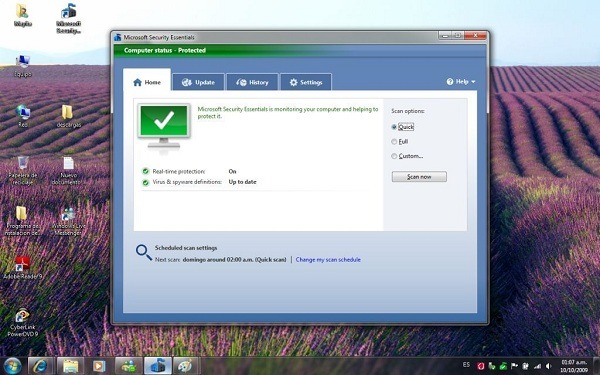600x375 pixels.
Task: Click the network signal tray icon
Action: click(538, 367)
